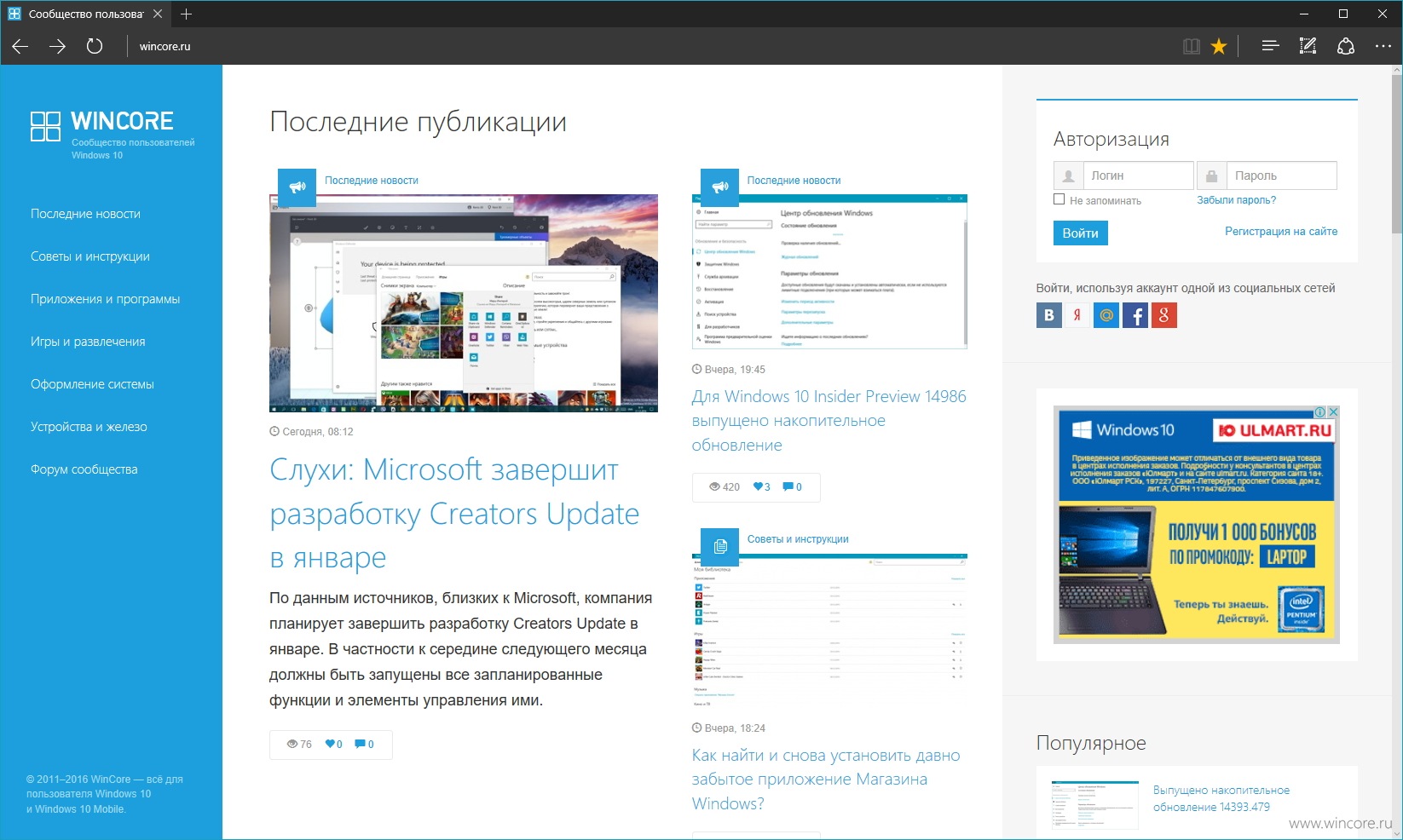Click the popular article small thumbnail
Image resolution: width=1403 pixels, height=840 pixels.
(1094, 804)
